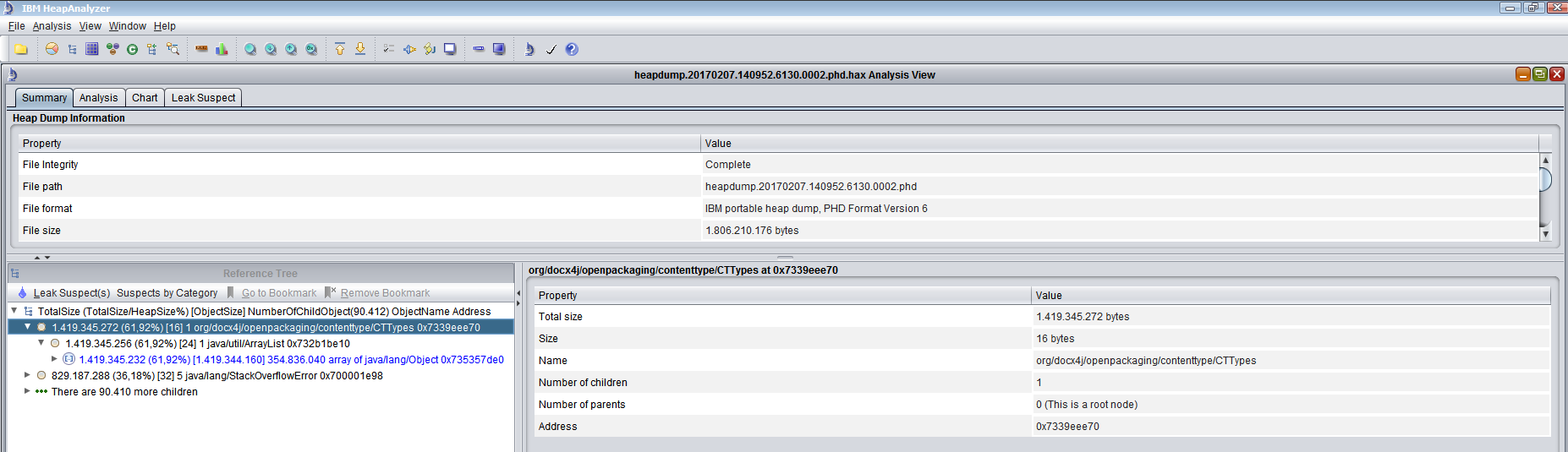This screenshot has height=452, width=1568.
Task: Click the tree with green arrow icon
Action: pos(152,49)
